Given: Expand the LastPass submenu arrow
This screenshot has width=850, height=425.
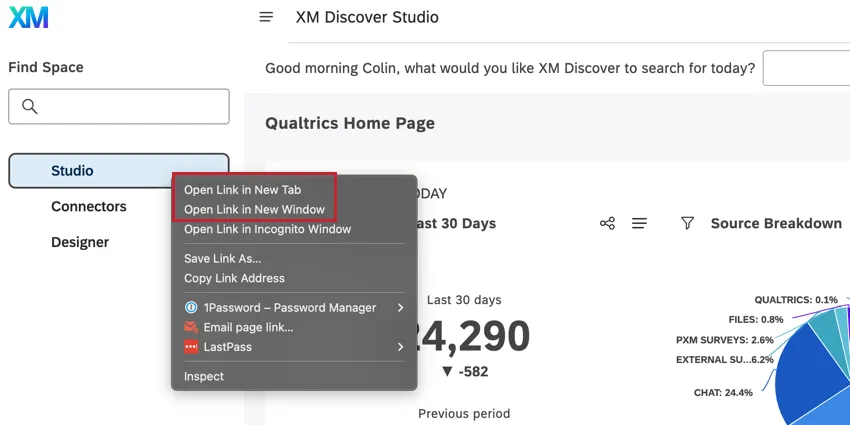Looking at the screenshot, I should pyautogui.click(x=400, y=347).
